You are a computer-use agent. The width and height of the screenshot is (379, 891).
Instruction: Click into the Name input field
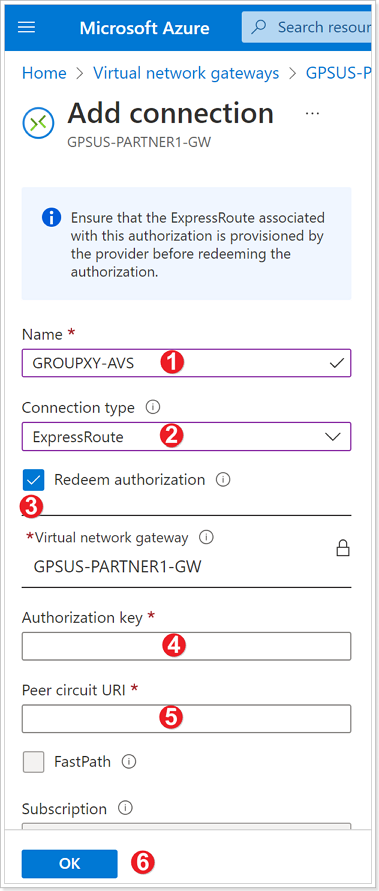coord(186,363)
